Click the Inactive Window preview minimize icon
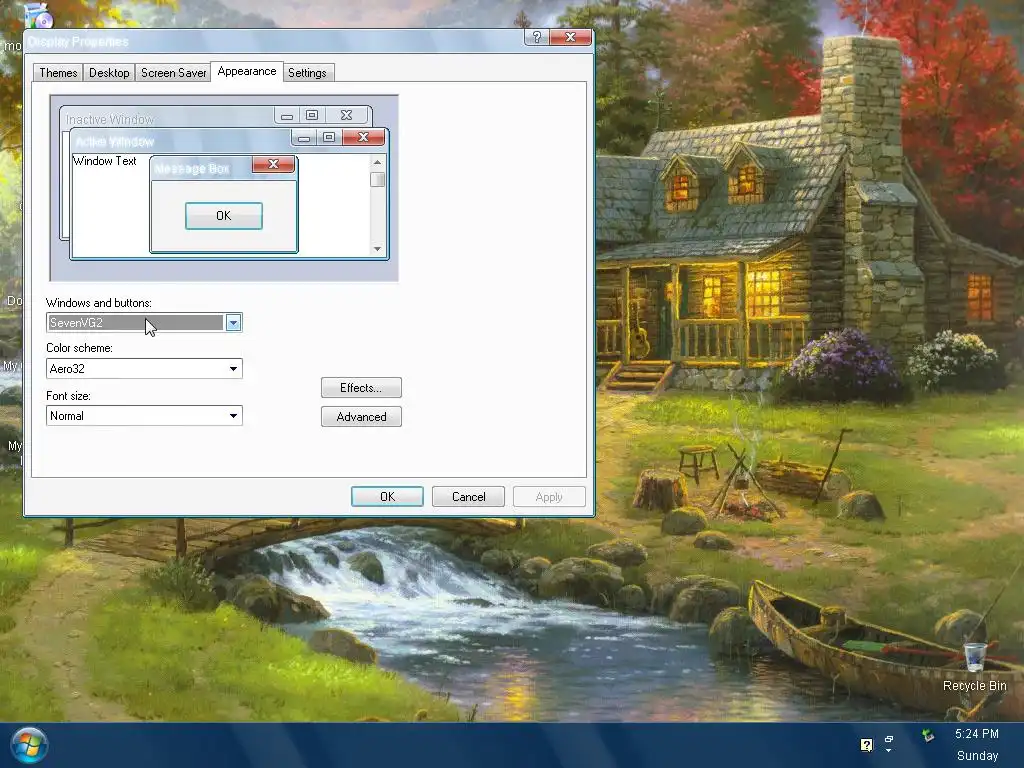 [x=287, y=115]
